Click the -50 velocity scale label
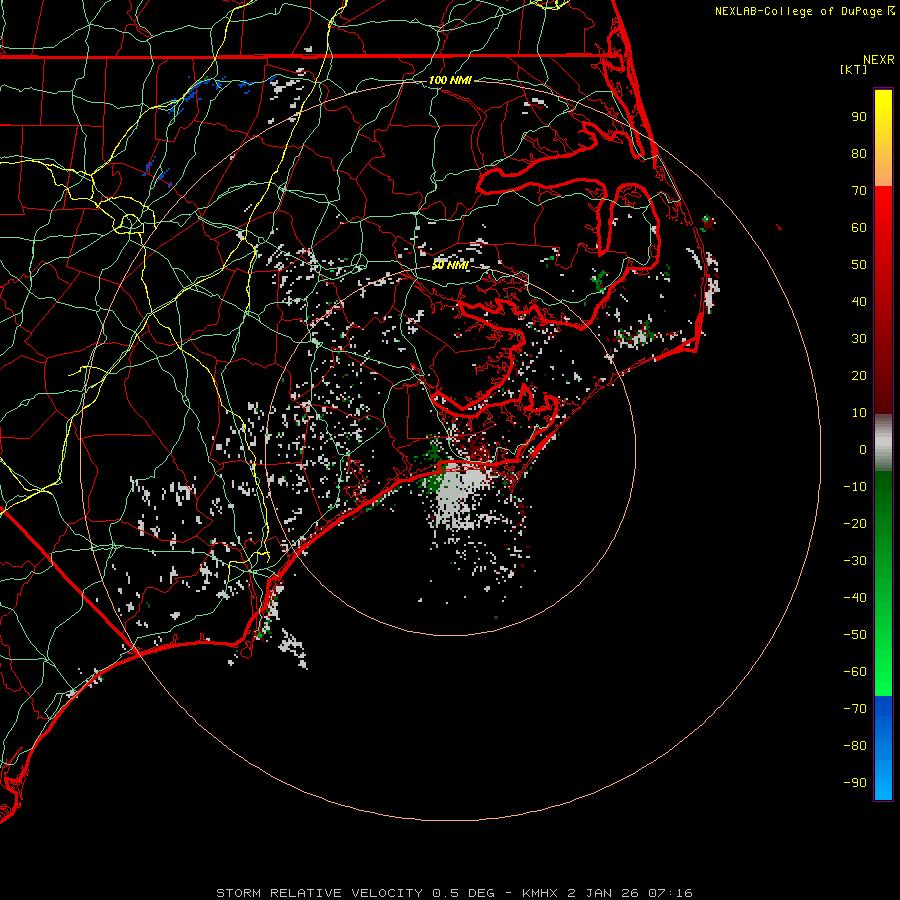 [x=855, y=635]
